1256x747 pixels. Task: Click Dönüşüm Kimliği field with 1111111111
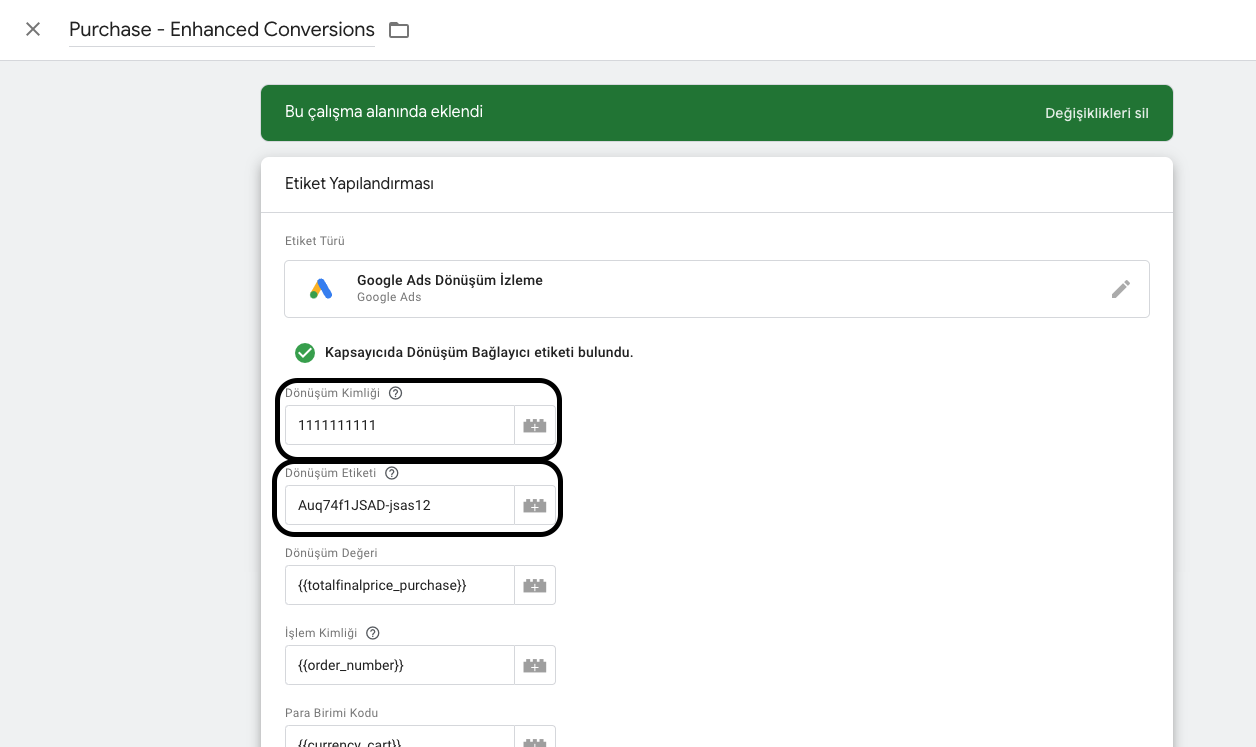click(x=400, y=425)
